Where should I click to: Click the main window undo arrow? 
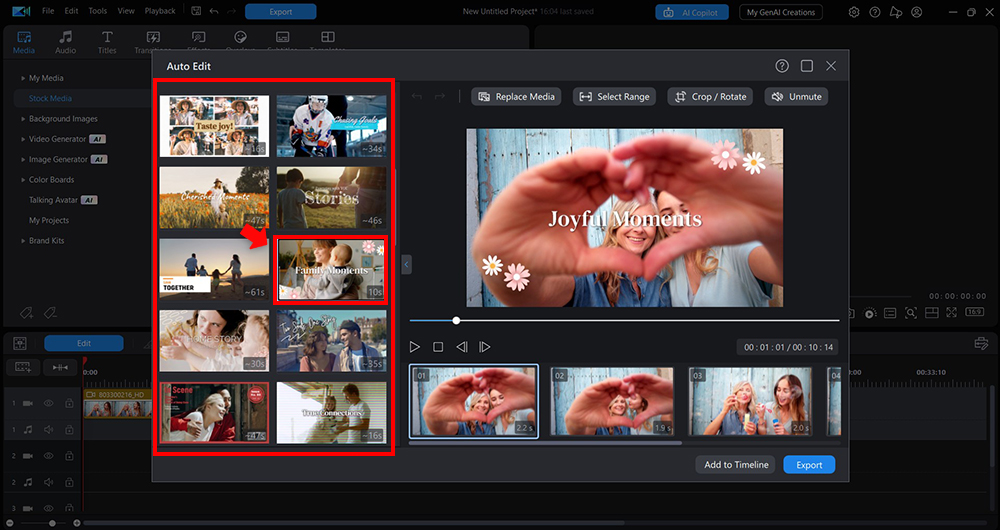[214, 11]
